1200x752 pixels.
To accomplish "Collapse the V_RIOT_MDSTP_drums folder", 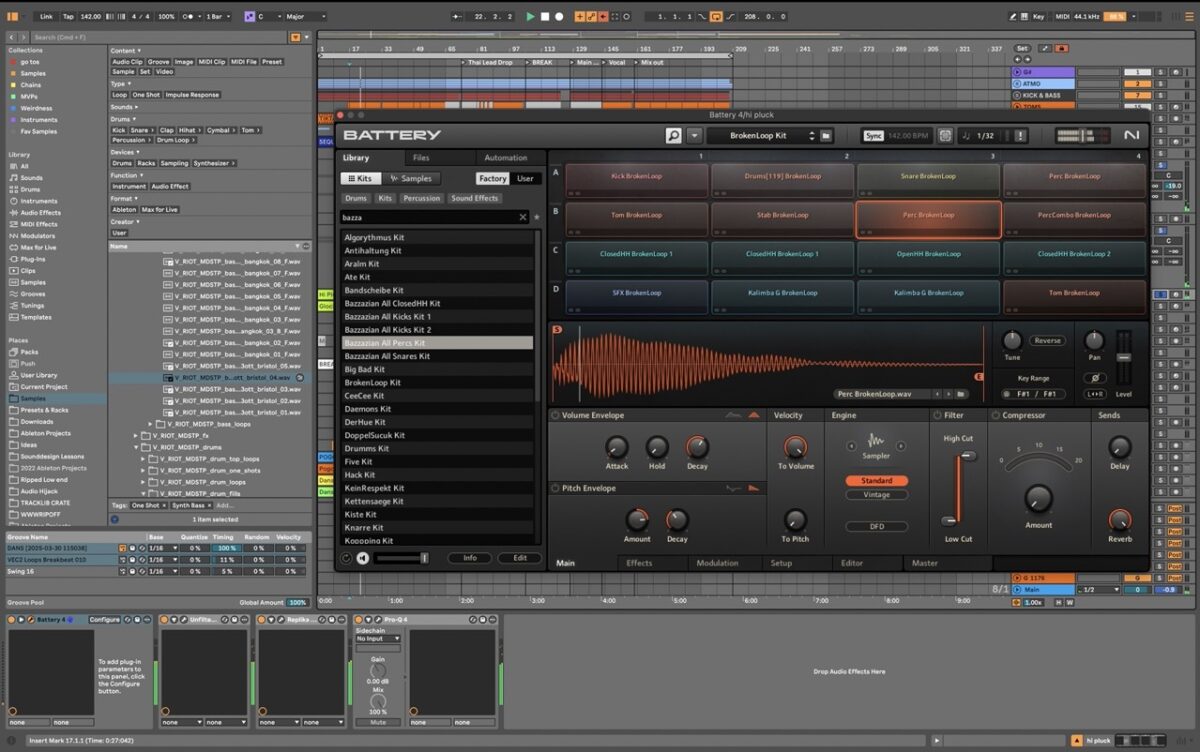I will point(137,447).
